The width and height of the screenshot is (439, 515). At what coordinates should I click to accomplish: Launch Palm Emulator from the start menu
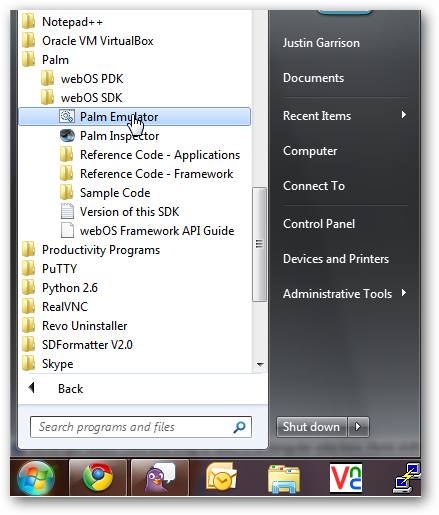(x=135, y=117)
